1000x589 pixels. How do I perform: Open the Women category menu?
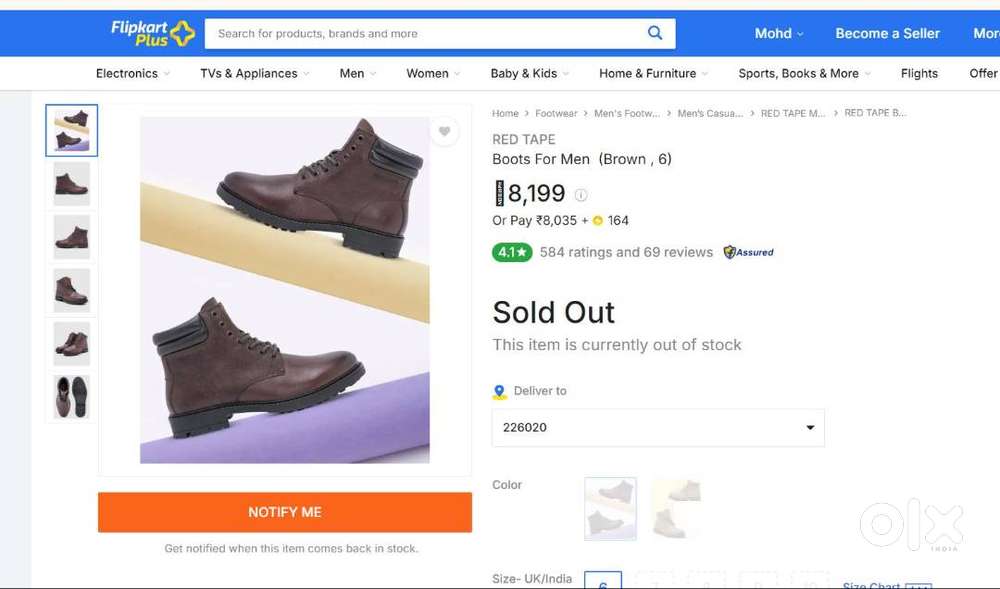coord(432,73)
